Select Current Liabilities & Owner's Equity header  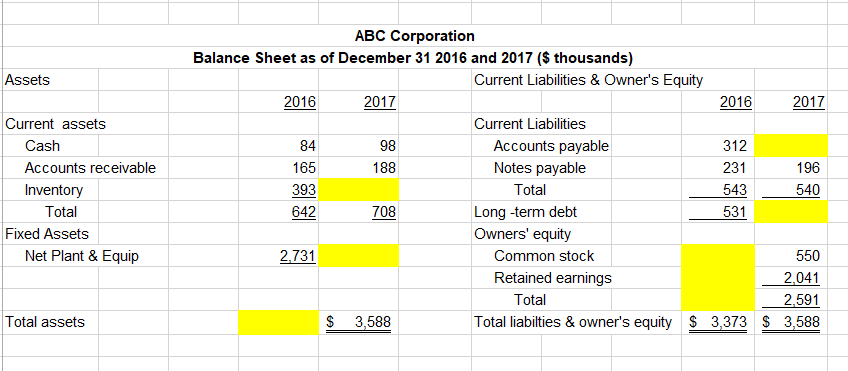coord(588,80)
